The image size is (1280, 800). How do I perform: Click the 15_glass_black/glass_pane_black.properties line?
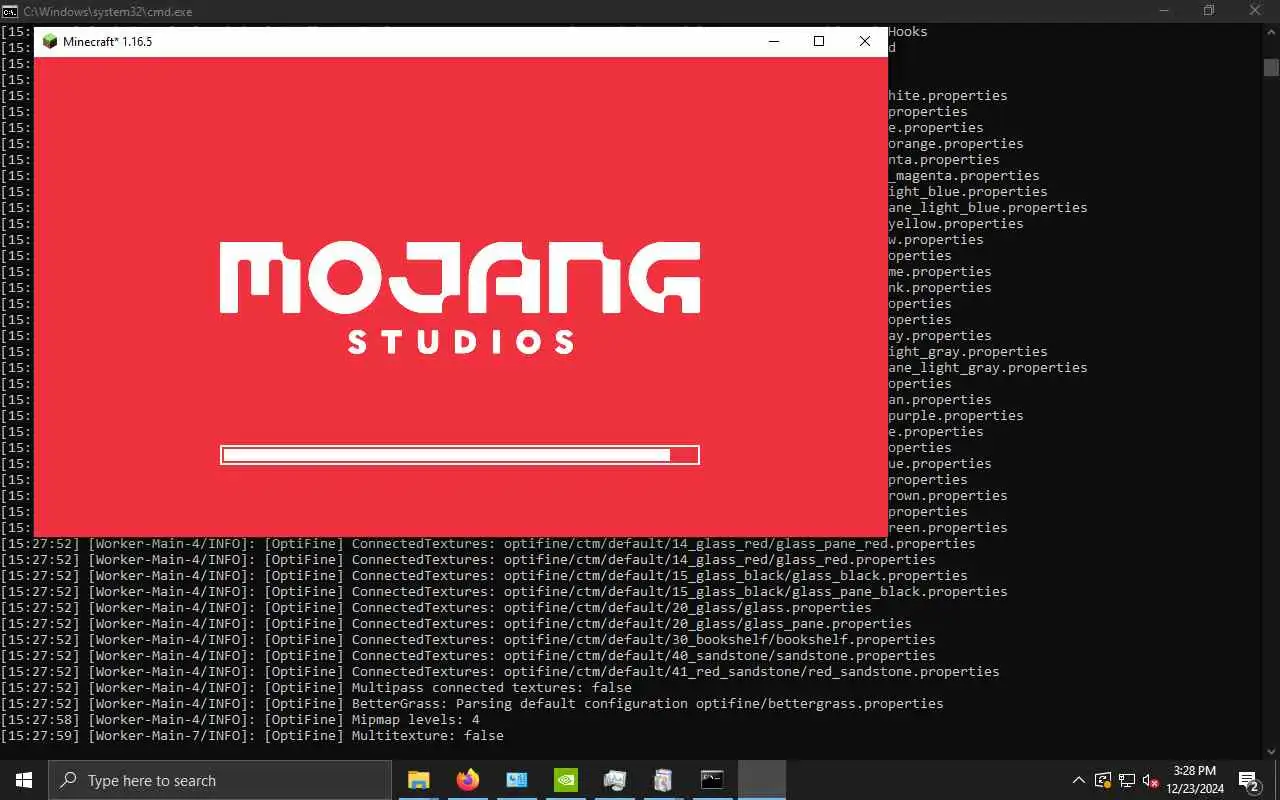point(504,591)
